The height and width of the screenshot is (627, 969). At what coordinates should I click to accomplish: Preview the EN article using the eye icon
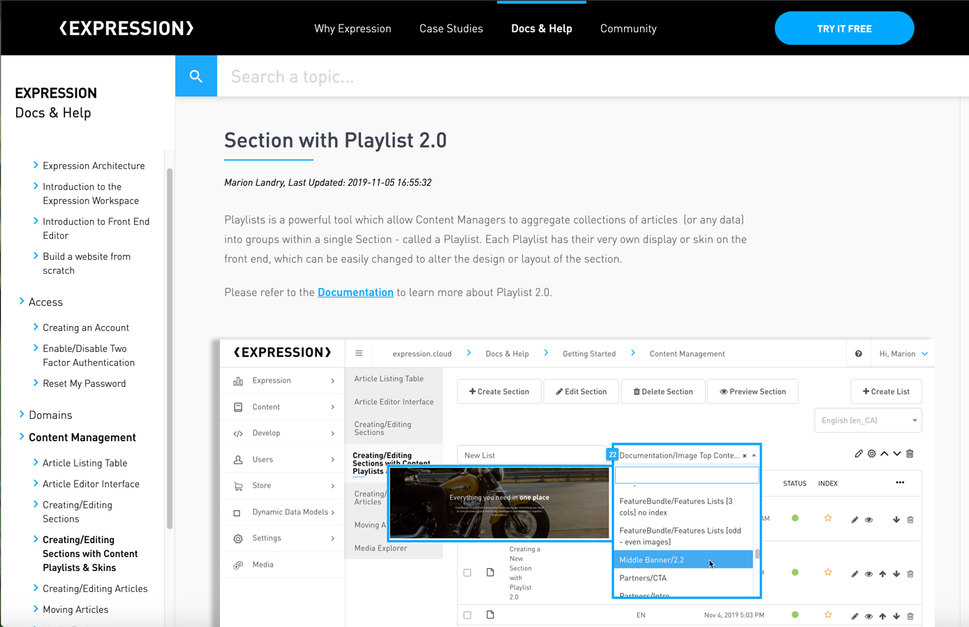[868, 614]
